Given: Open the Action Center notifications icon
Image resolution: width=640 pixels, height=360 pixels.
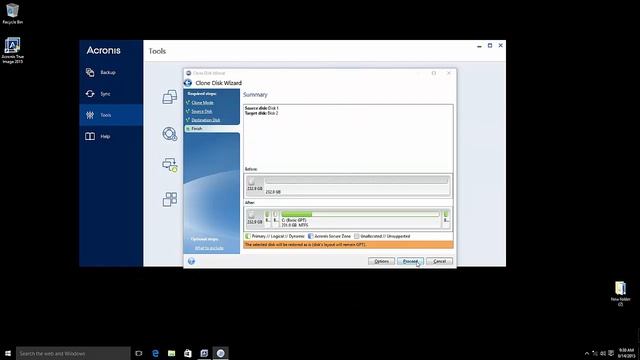Looking at the screenshot, I should [611, 353].
